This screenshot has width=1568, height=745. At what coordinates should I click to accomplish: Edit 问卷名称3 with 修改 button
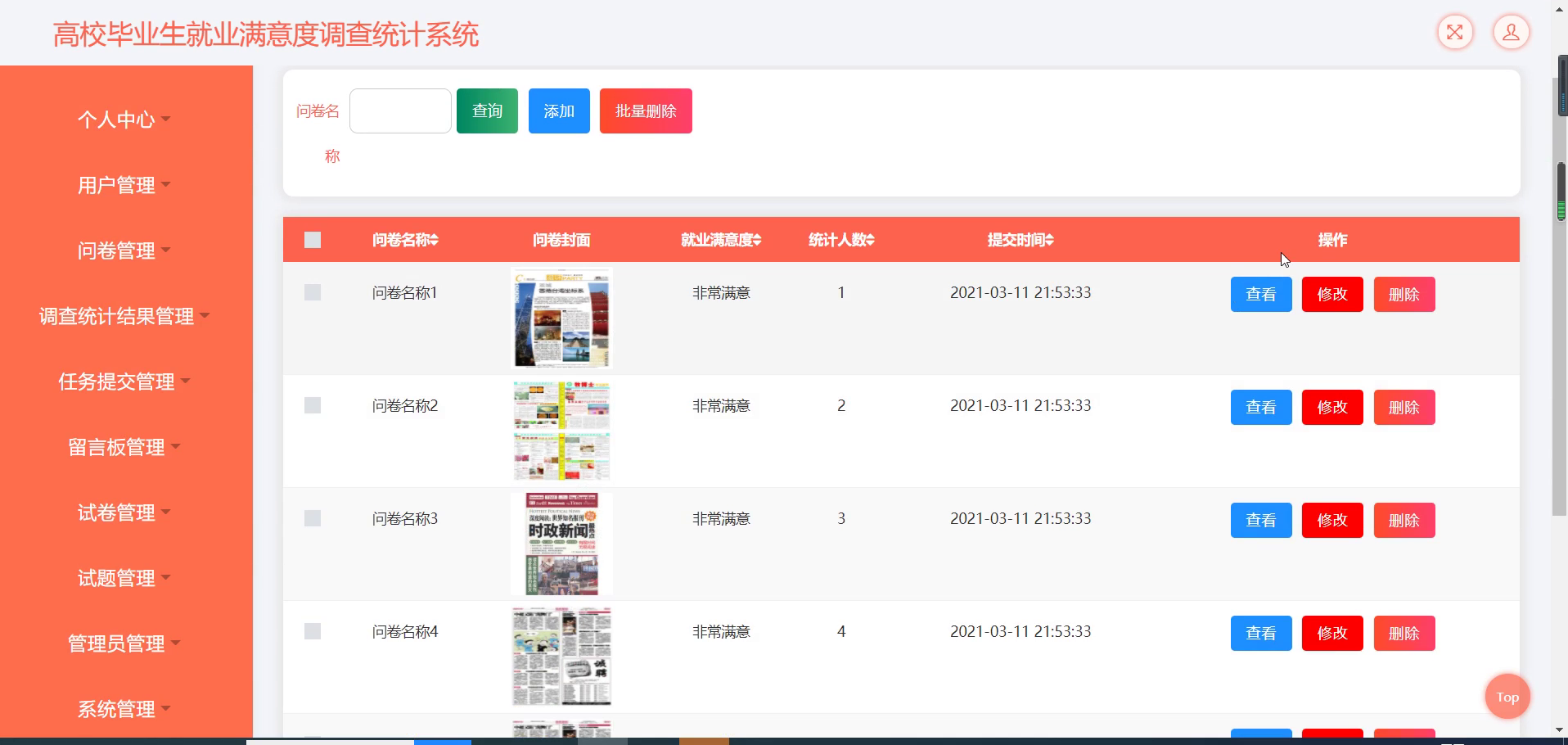pos(1332,520)
